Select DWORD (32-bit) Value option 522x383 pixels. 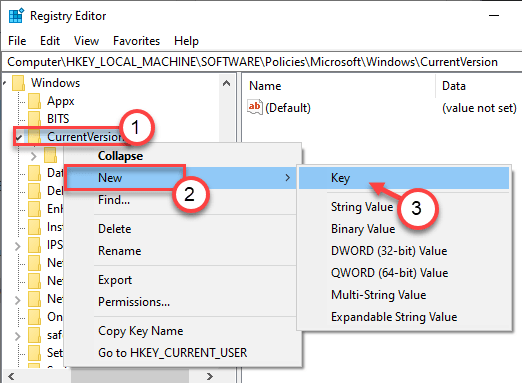(x=389, y=251)
